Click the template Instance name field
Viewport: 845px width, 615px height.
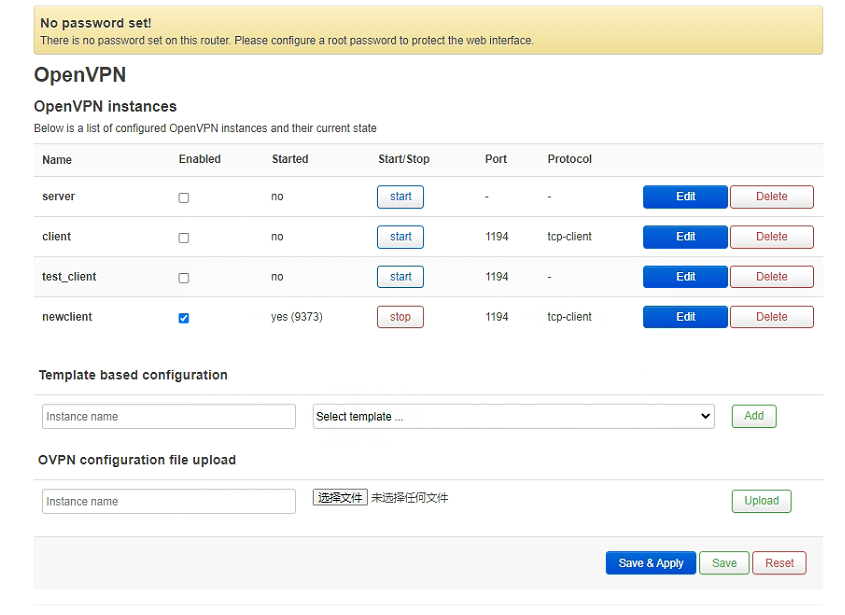point(169,417)
